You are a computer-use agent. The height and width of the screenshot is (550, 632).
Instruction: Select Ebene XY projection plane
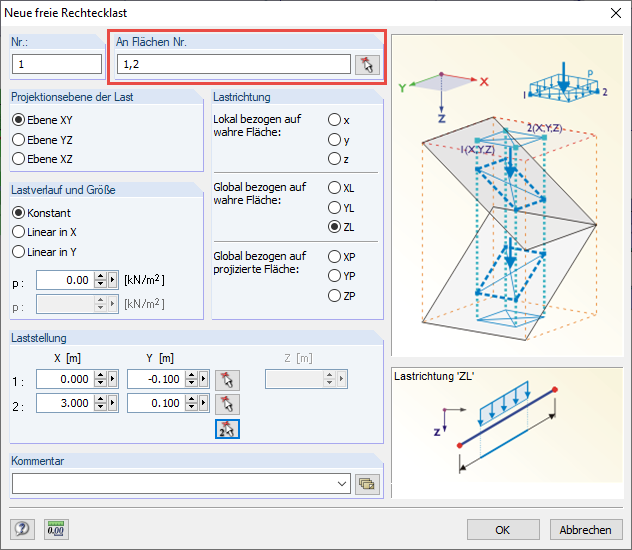42,120
